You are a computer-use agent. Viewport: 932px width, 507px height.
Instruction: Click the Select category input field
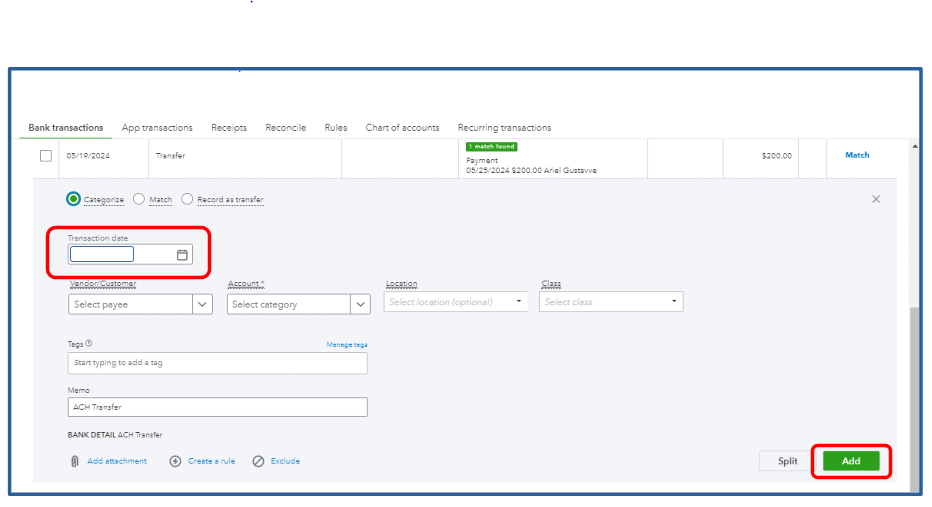tap(289, 304)
